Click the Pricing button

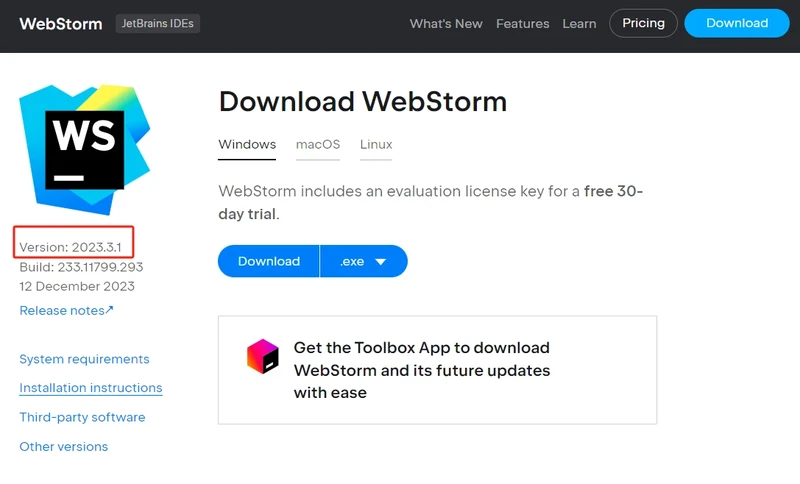[643, 23]
